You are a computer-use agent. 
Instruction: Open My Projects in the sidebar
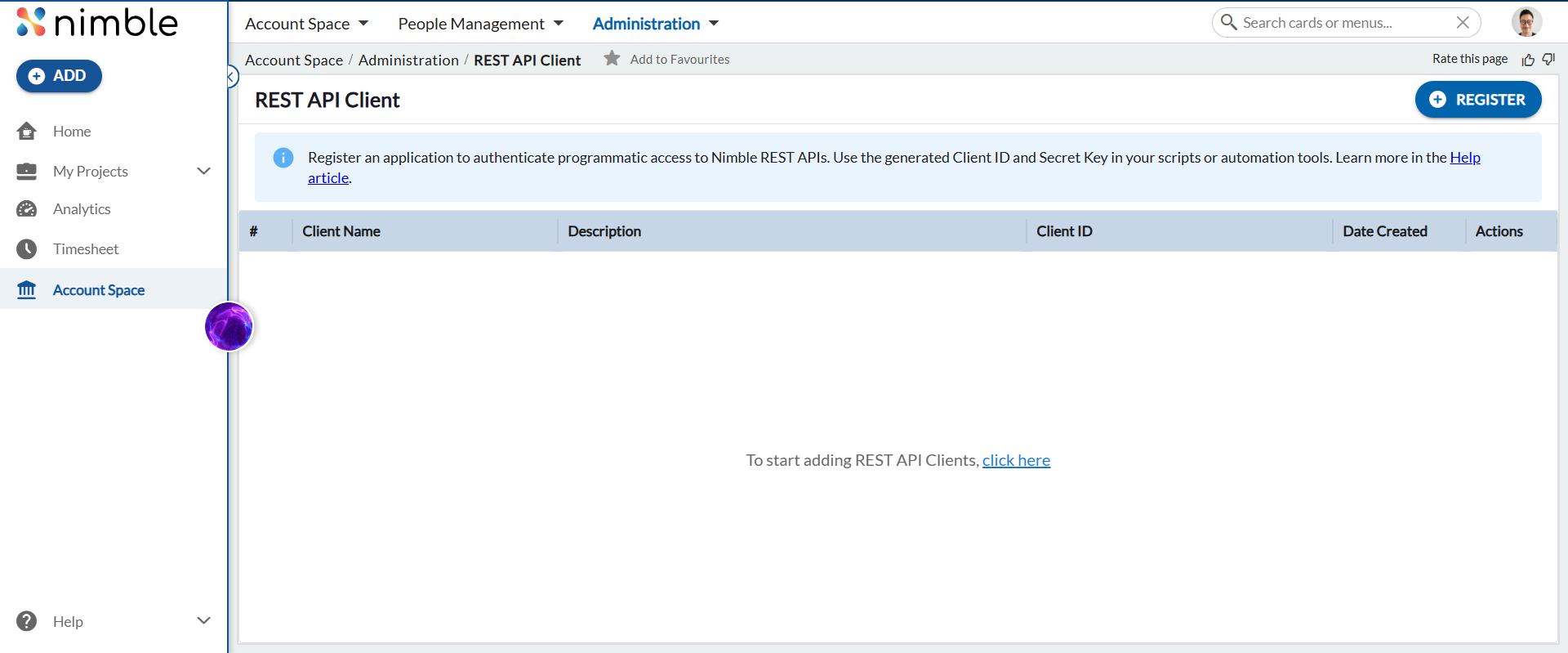[x=91, y=171]
